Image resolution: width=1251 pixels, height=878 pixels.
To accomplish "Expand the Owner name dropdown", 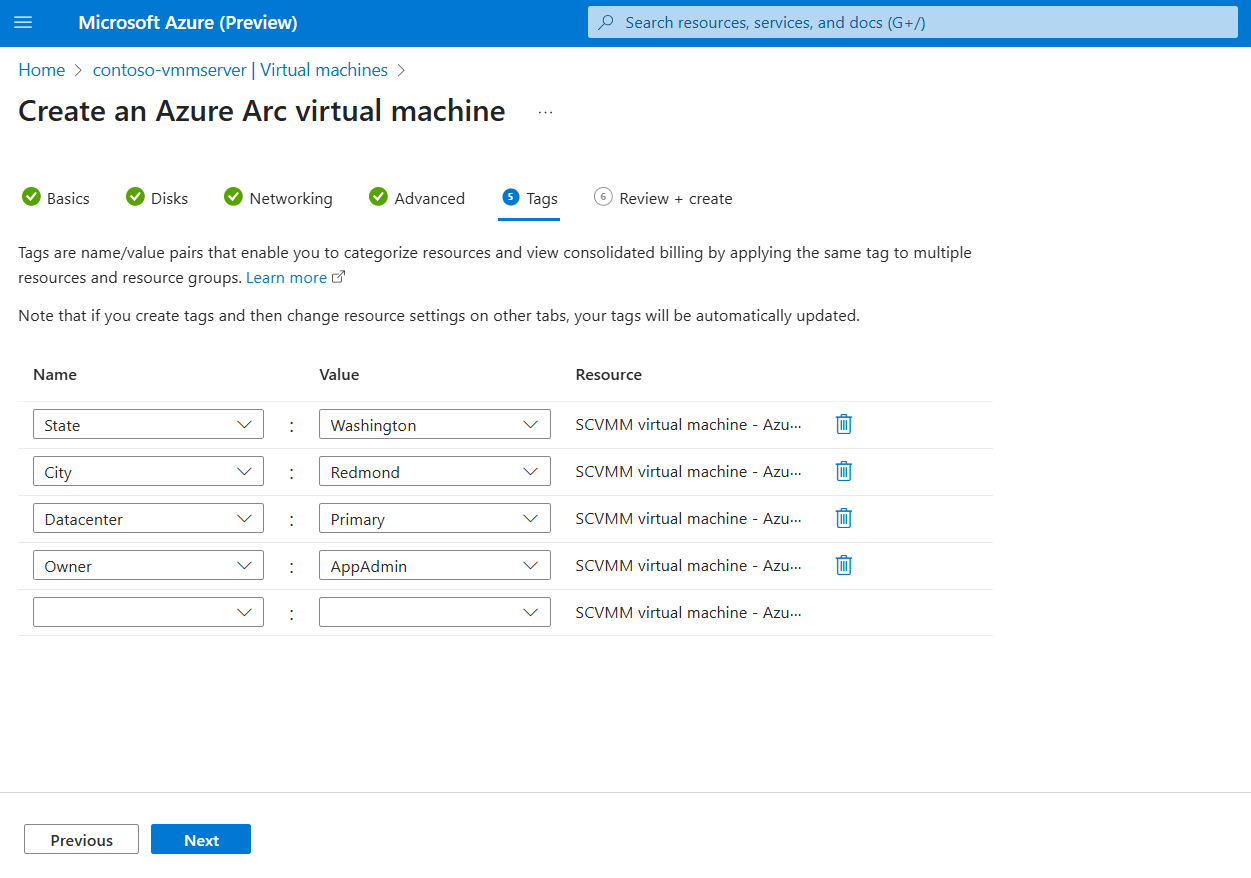I will pyautogui.click(x=148, y=565).
